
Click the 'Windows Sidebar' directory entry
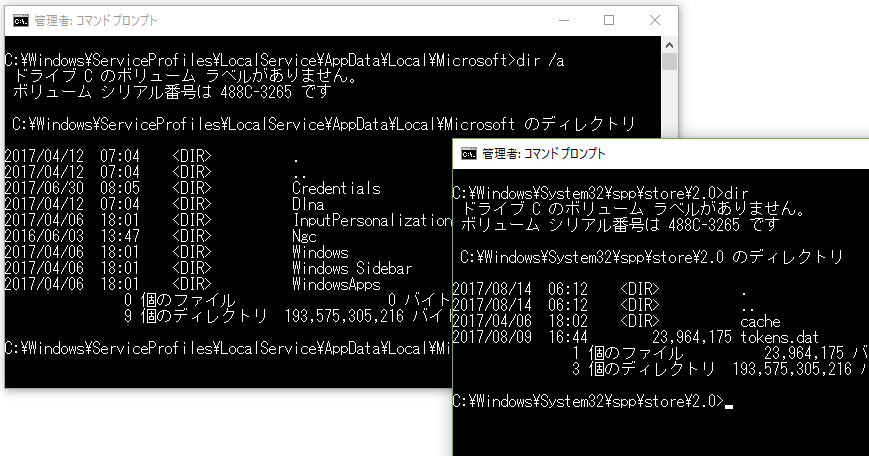point(352,269)
